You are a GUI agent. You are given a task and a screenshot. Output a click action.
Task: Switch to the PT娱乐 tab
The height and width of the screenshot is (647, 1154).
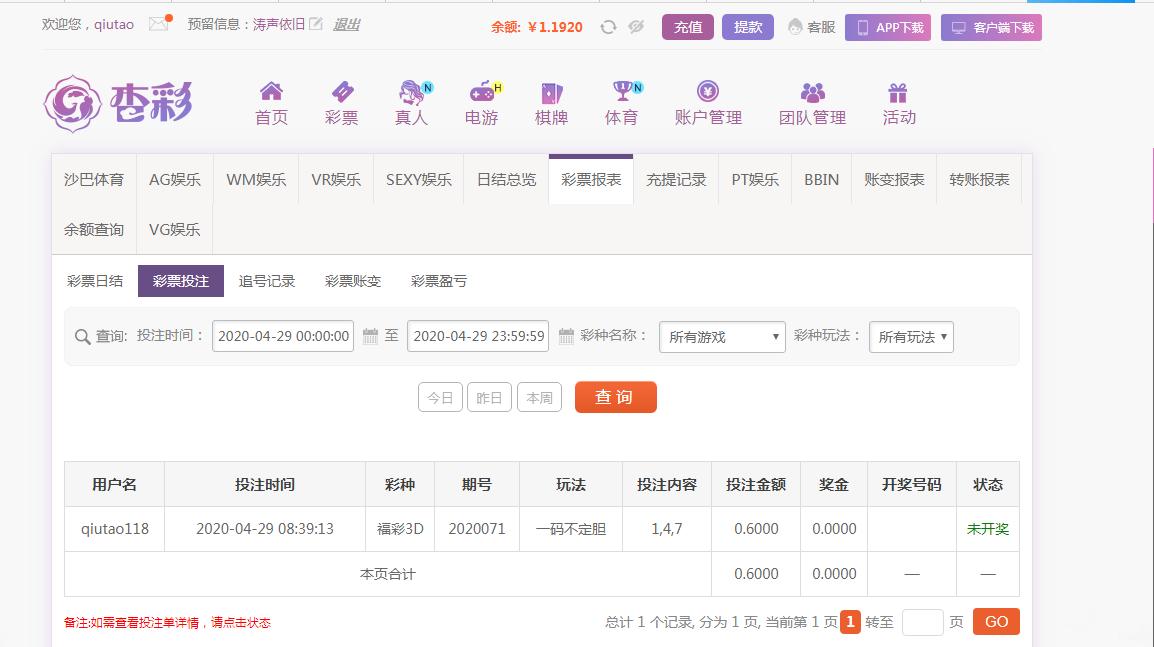click(755, 180)
